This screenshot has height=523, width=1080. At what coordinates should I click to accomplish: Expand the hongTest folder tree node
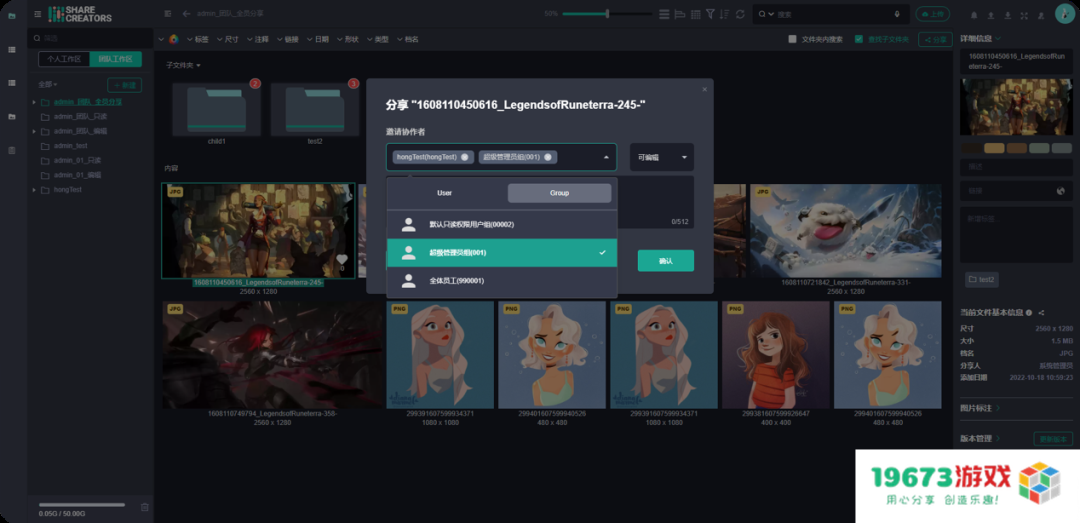(x=35, y=189)
